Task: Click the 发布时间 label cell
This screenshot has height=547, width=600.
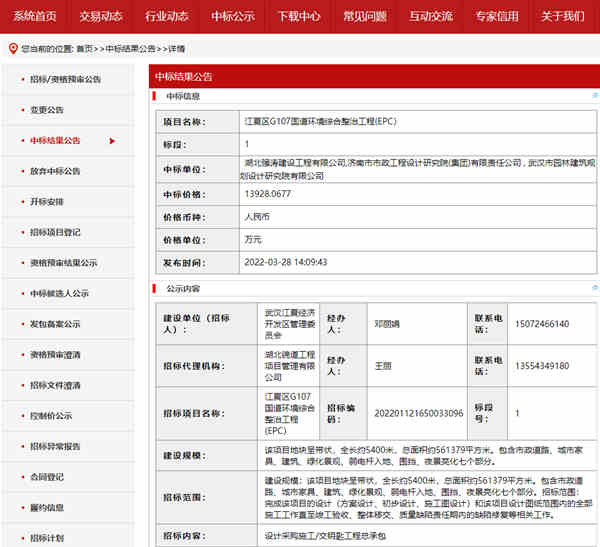Action: (x=198, y=263)
